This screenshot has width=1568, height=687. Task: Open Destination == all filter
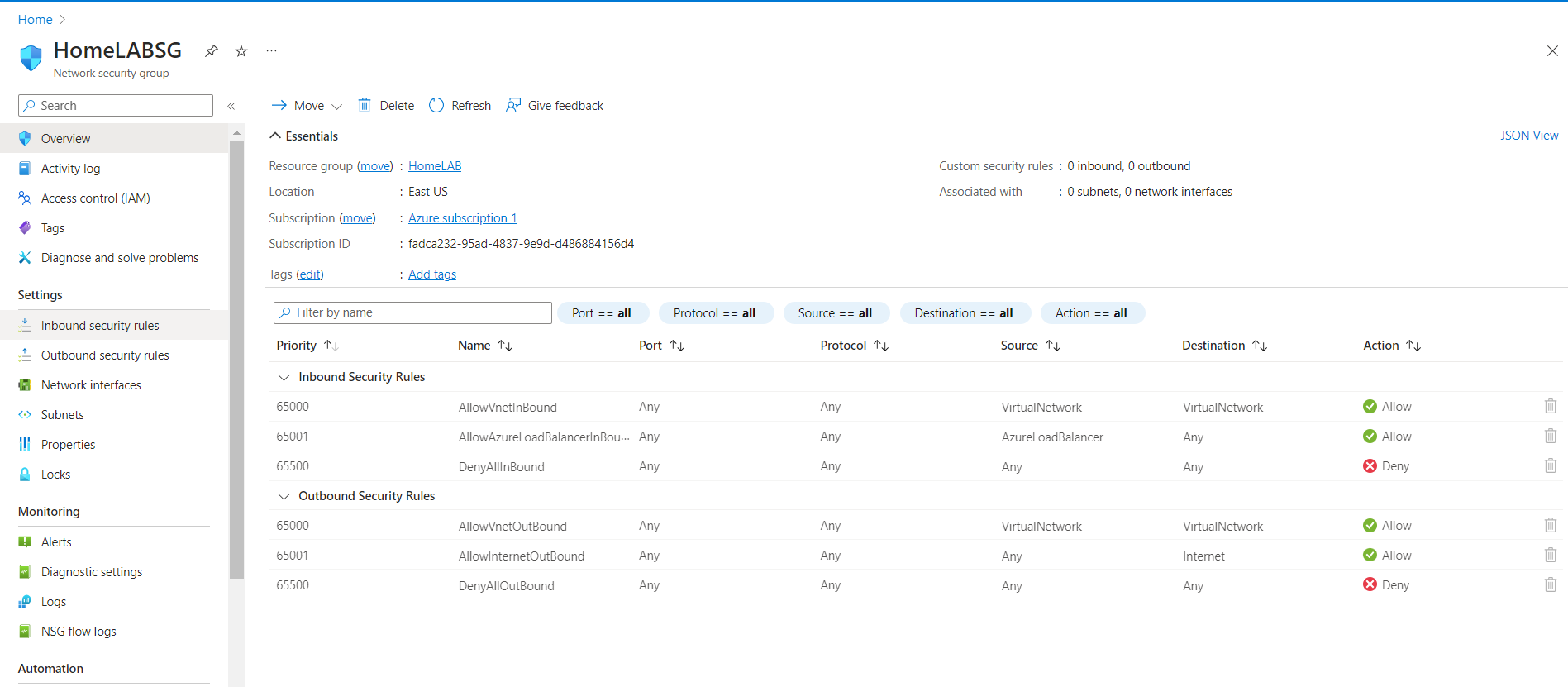965,313
